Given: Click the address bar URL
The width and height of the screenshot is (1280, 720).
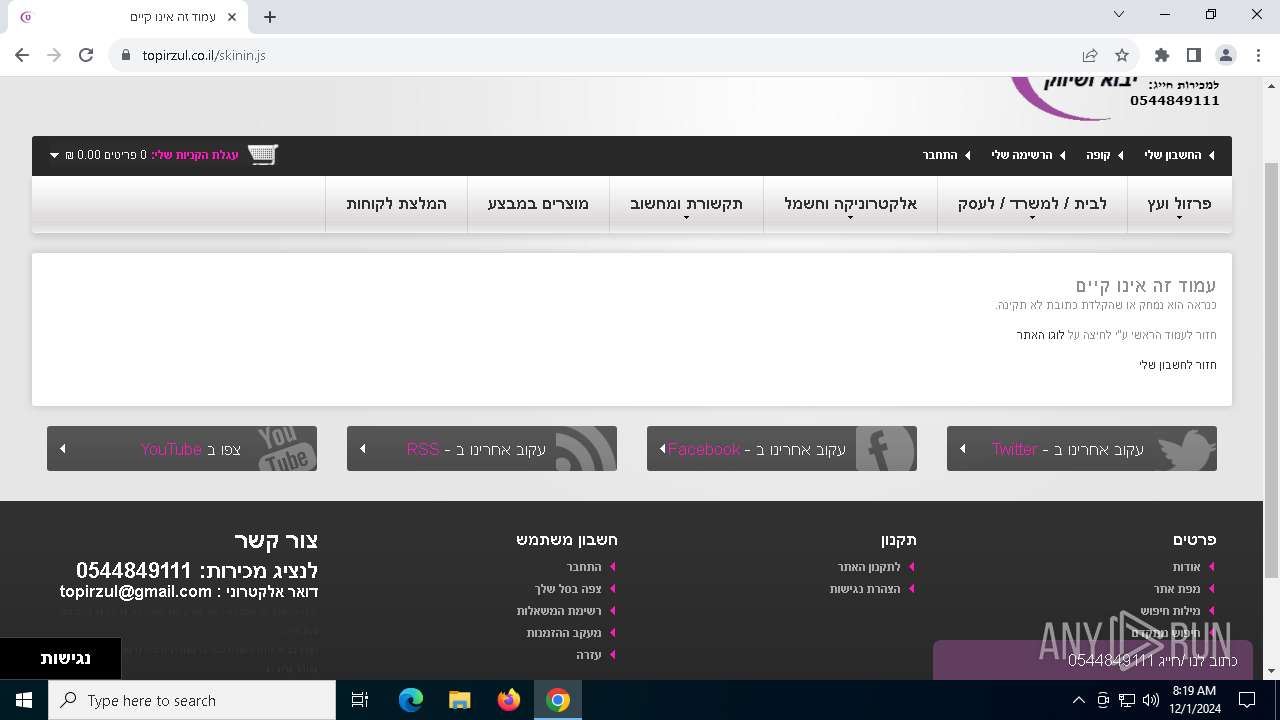Looking at the screenshot, I should pos(204,55).
